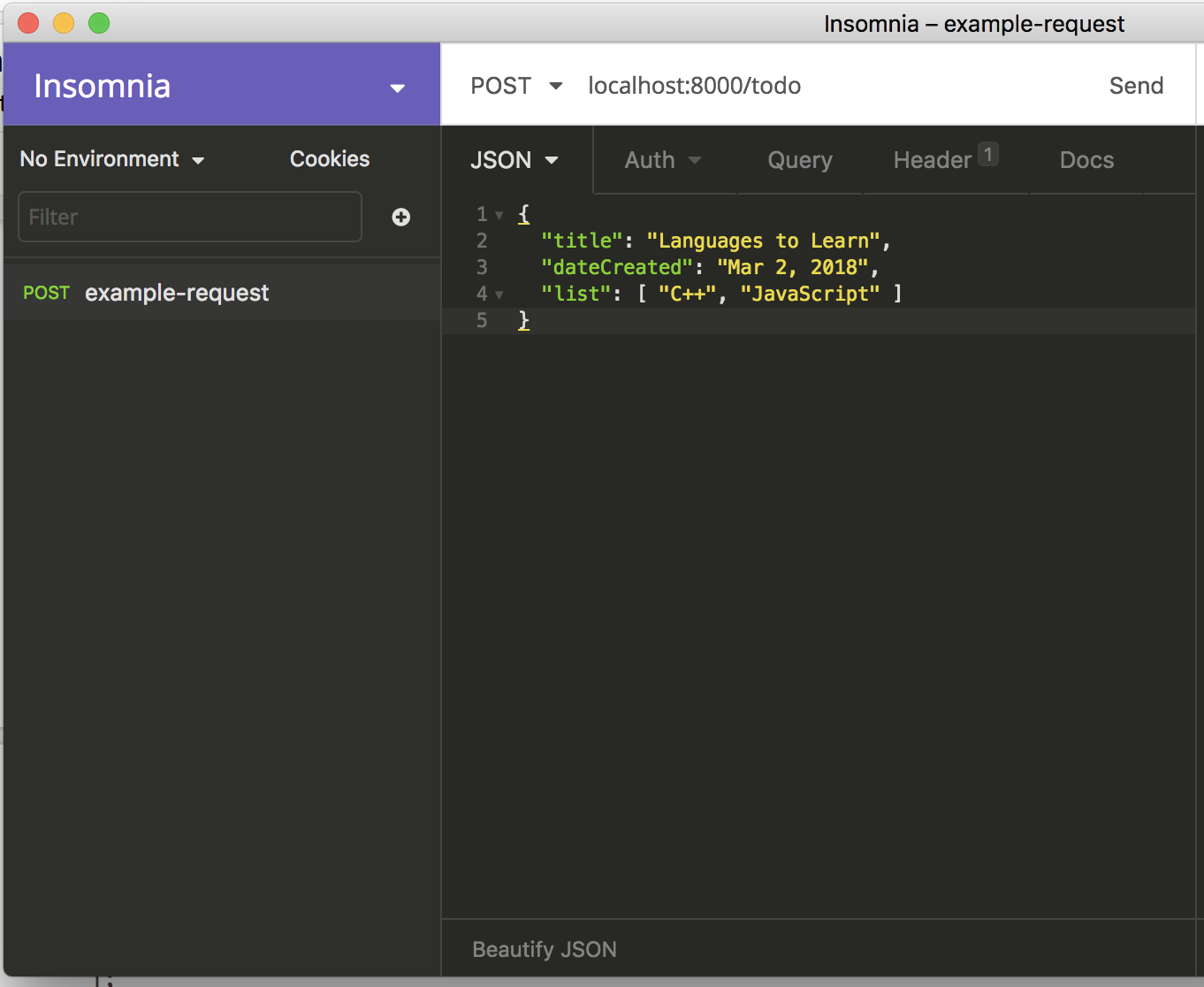Screen dimensions: 1204x987
Task: Open the Insomnia workspace dropdown arrow
Action: [397, 88]
